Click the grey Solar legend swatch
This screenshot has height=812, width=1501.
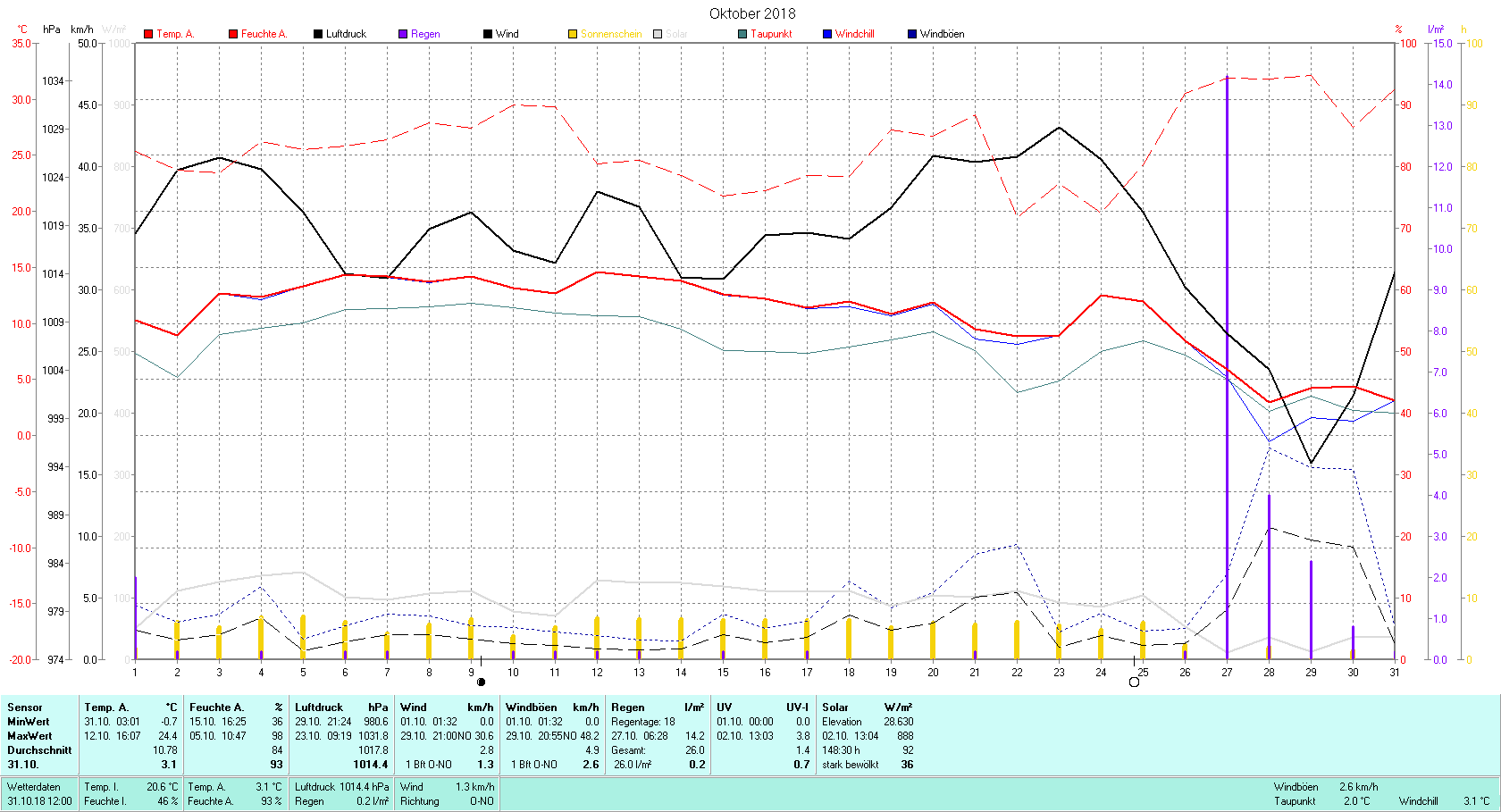[x=658, y=34]
